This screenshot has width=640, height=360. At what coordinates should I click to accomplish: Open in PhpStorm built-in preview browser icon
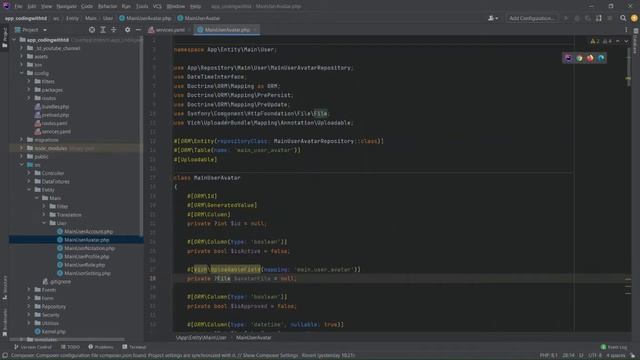click(x=569, y=58)
